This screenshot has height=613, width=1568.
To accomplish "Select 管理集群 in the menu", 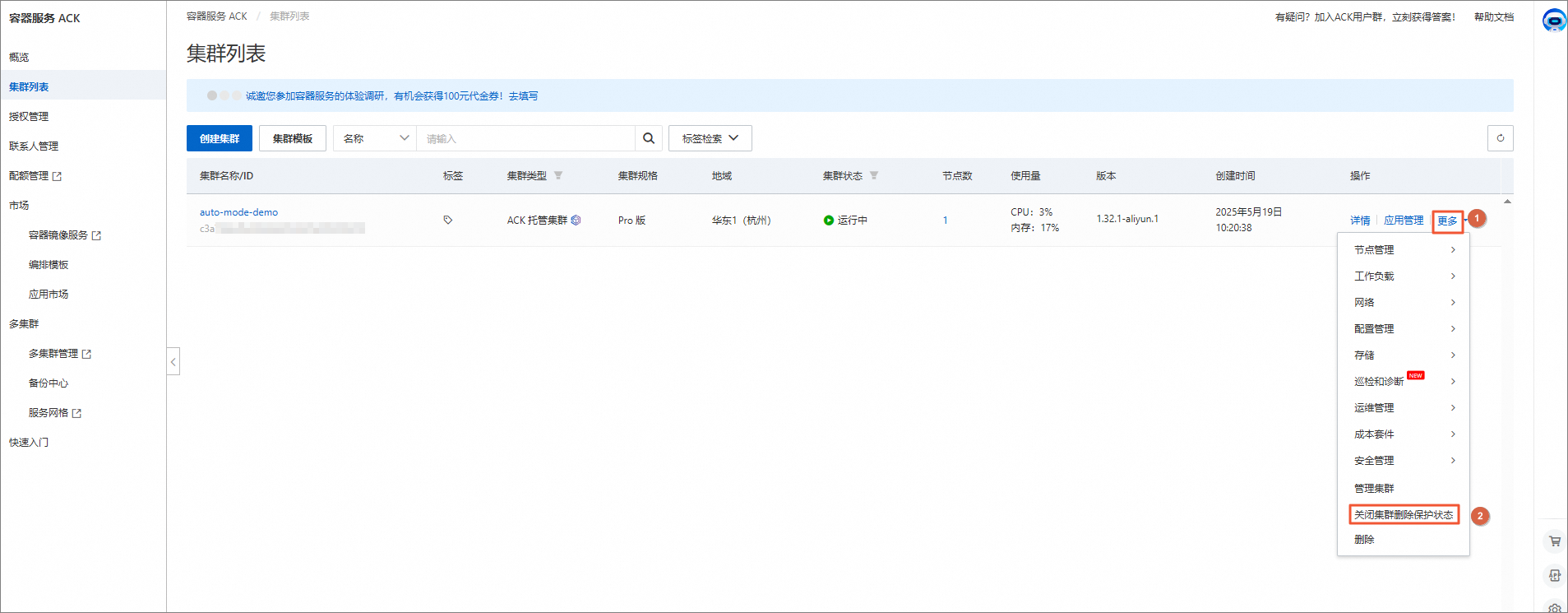I will click(1374, 488).
